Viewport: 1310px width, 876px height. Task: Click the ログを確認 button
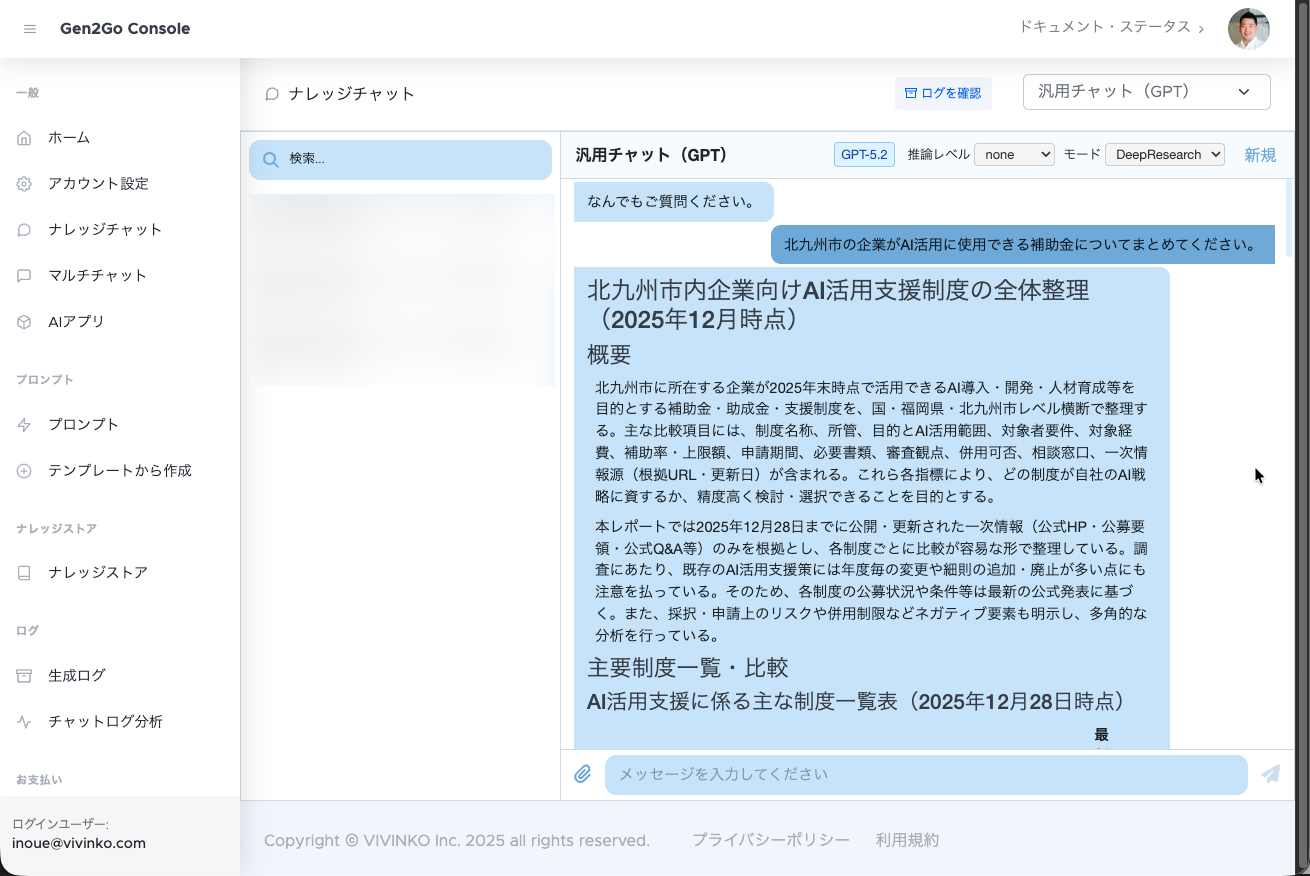[942, 93]
